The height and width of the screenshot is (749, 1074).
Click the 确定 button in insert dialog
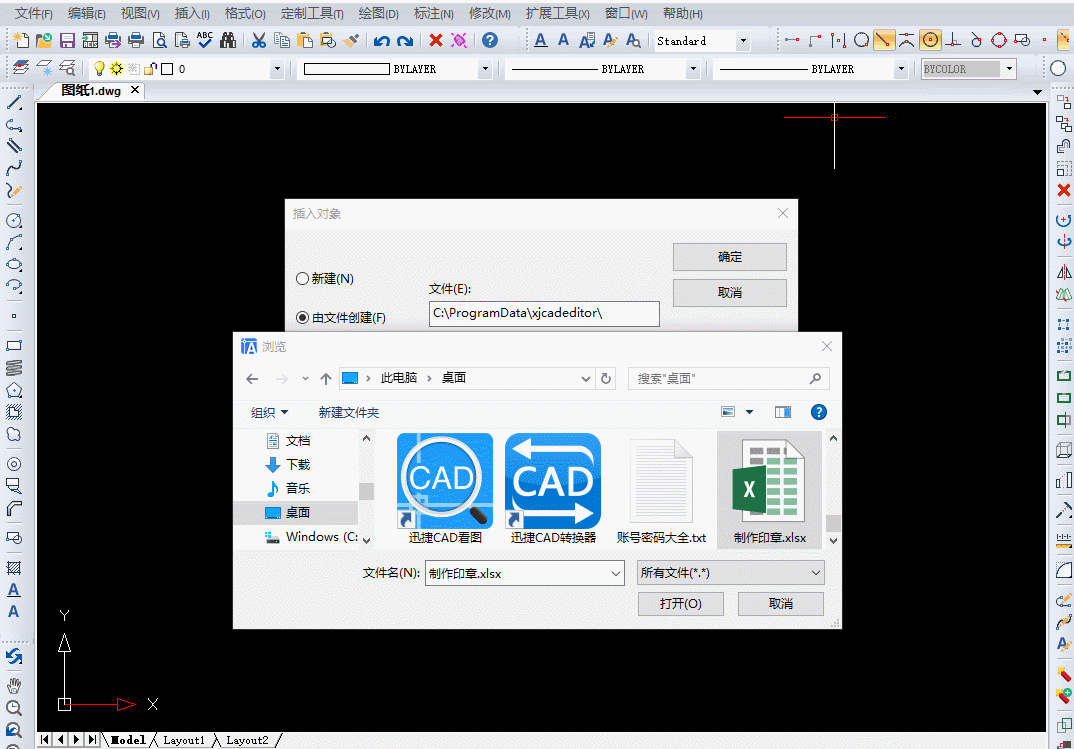729,257
